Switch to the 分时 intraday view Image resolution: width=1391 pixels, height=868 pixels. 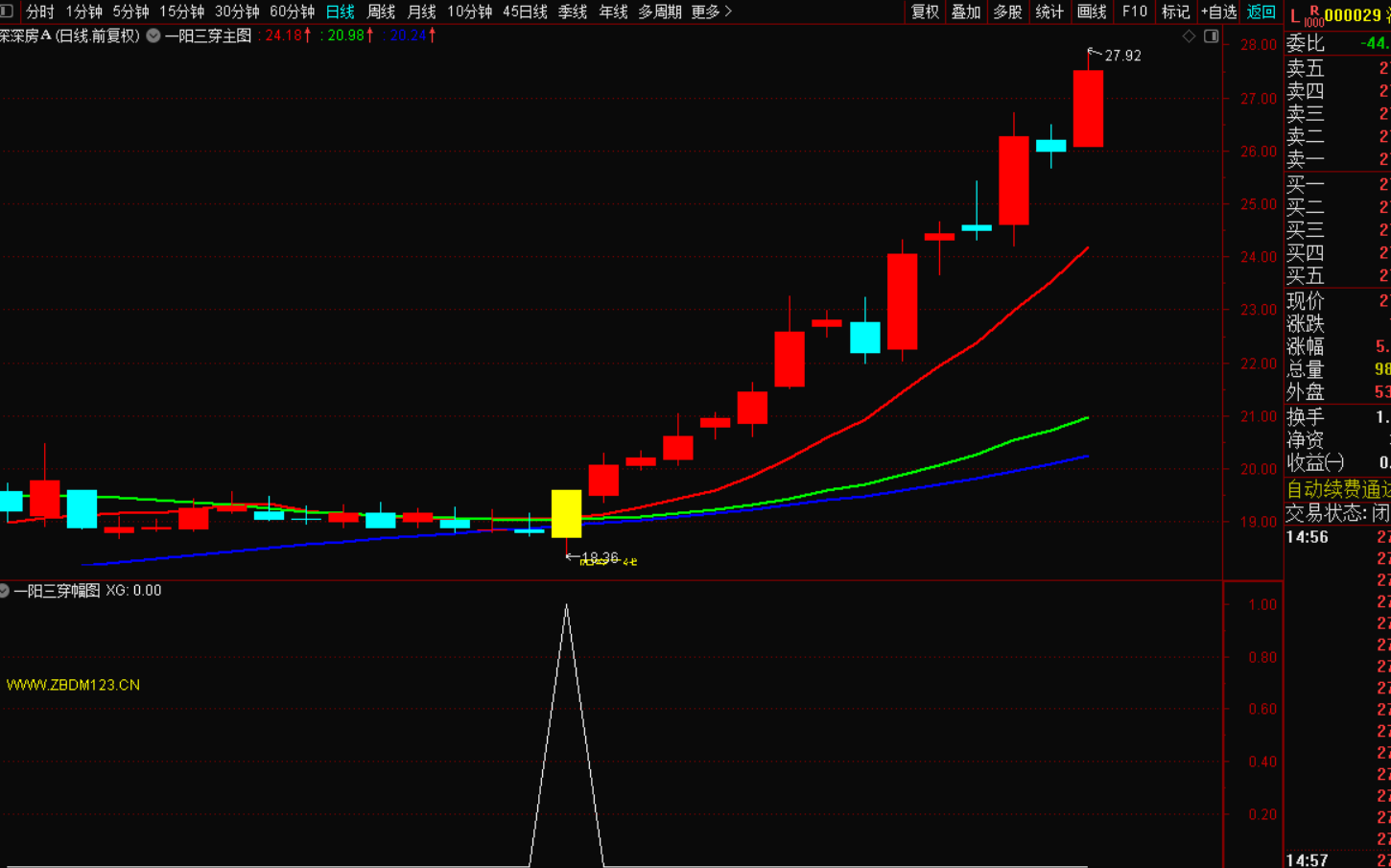pyautogui.click(x=40, y=12)
